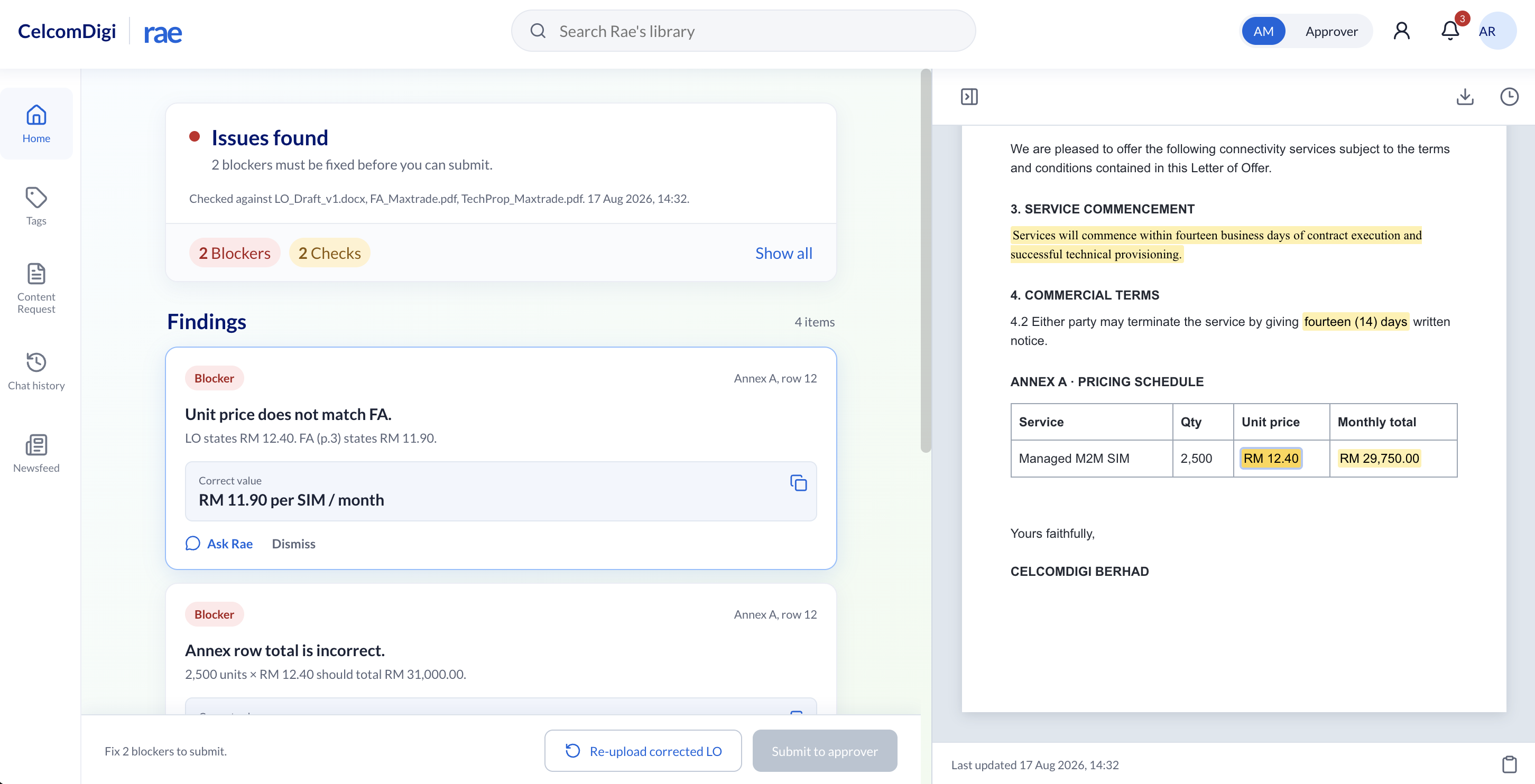The width and height of the screenshot is (1535, 784).
Task: Open the notifications bell
Action: click(x=1450, y=31)
